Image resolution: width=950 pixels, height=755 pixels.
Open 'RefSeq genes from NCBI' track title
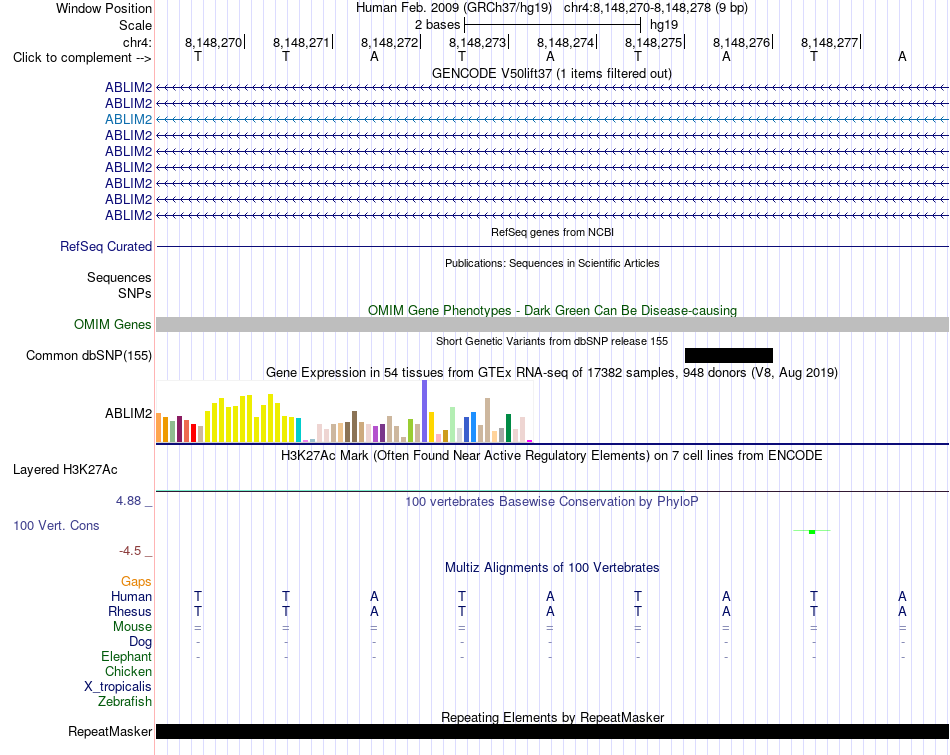pos(552,232)
